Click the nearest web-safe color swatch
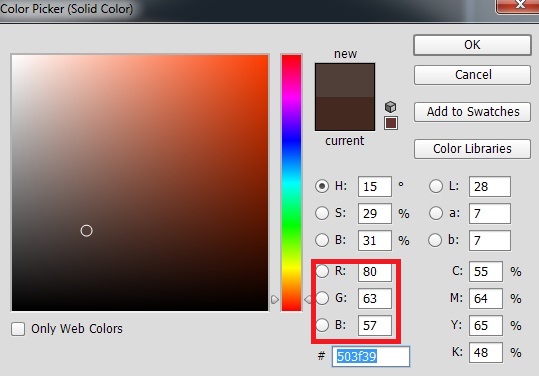The width and height of the screenshot is (539, 376). (391, 123)
